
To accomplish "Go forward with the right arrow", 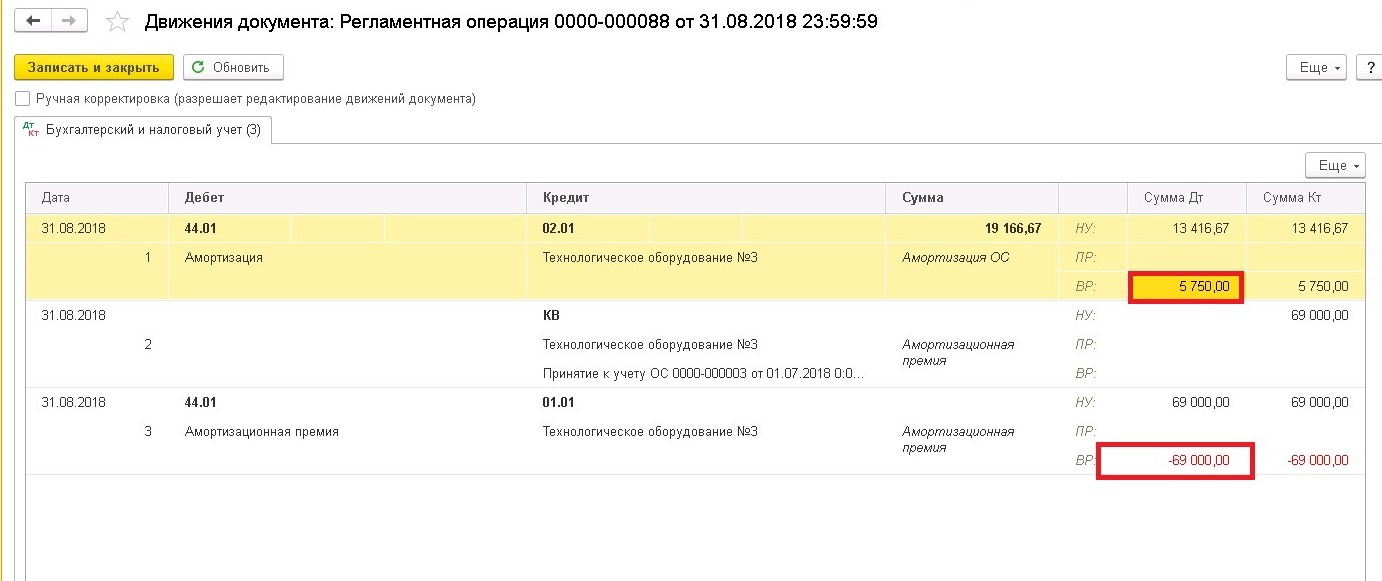I will click(69, 20).
